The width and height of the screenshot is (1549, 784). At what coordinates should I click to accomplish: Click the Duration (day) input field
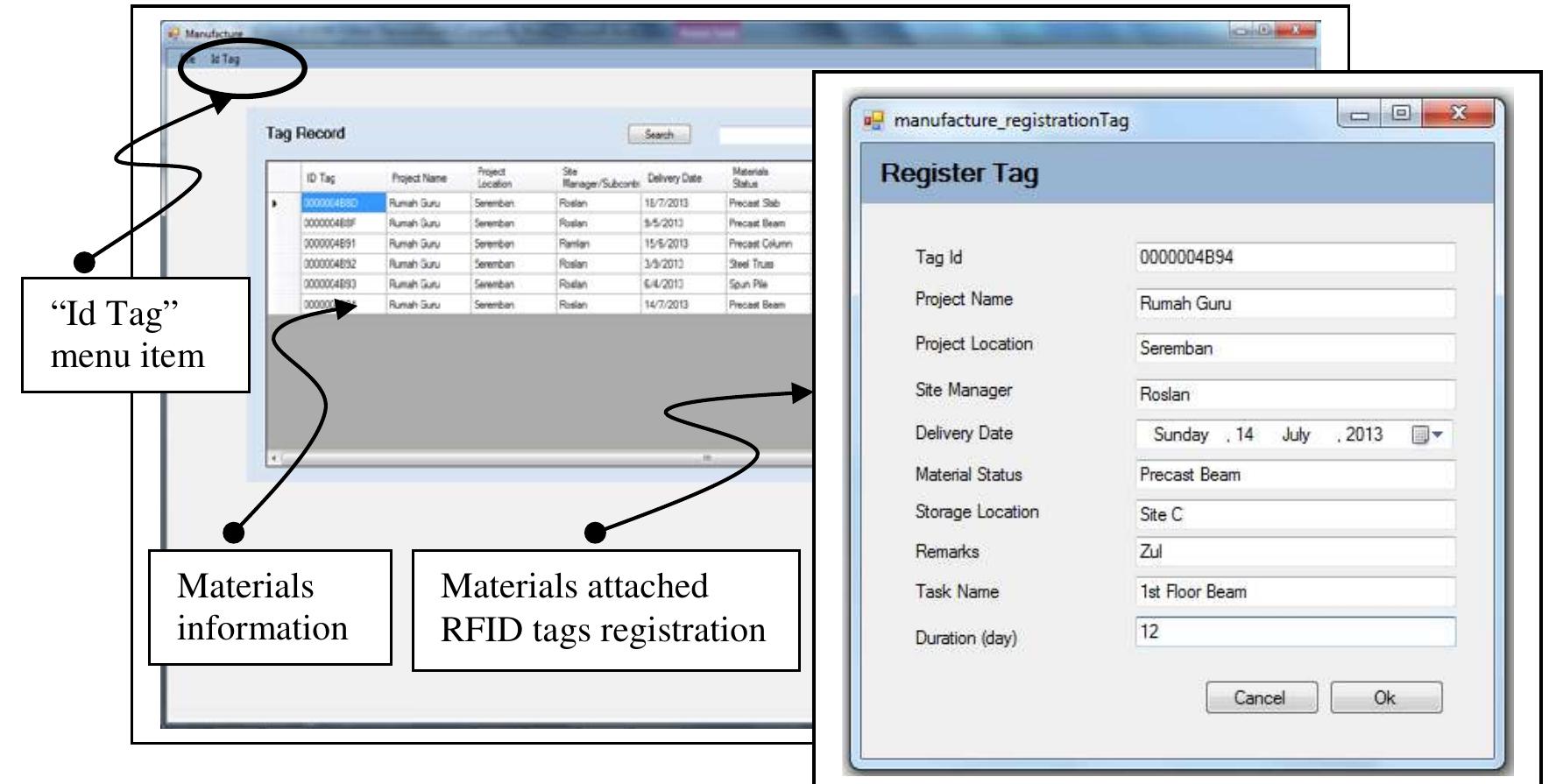click(1295, 632)
